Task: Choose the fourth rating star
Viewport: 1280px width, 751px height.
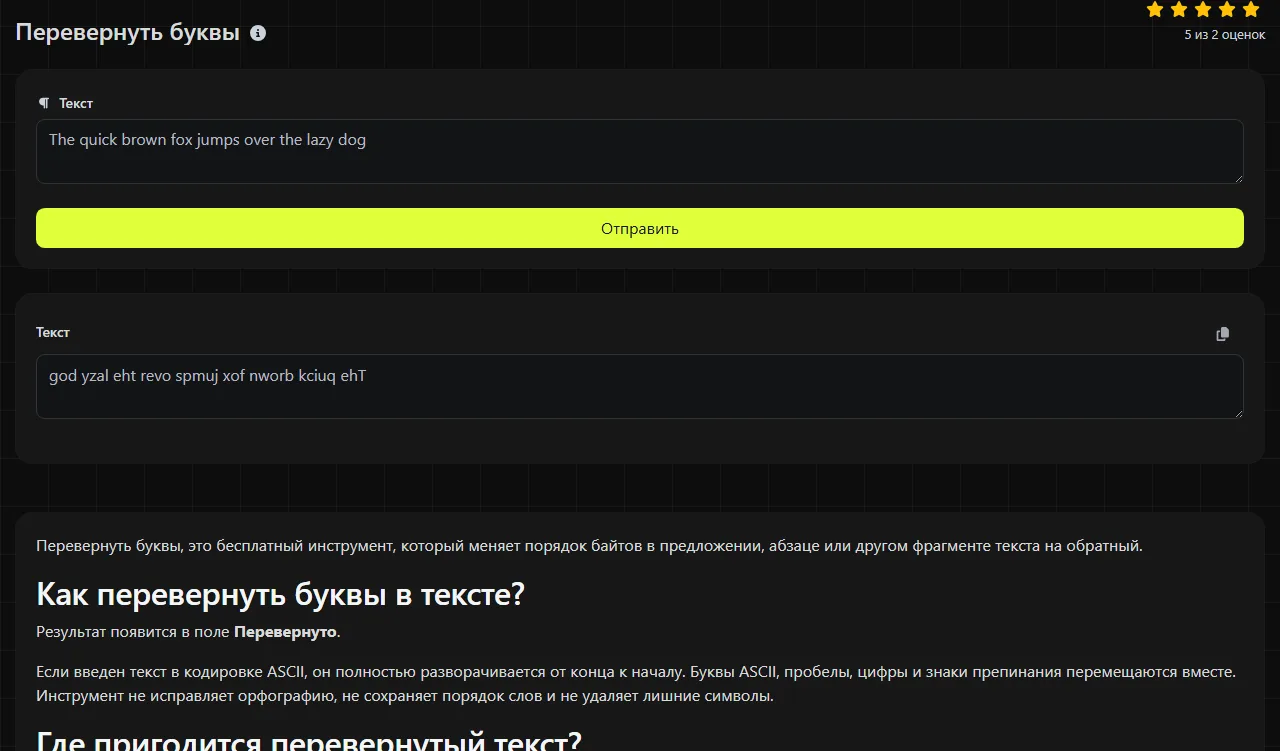Action: pyautogui.click(x=1227, y=10)
